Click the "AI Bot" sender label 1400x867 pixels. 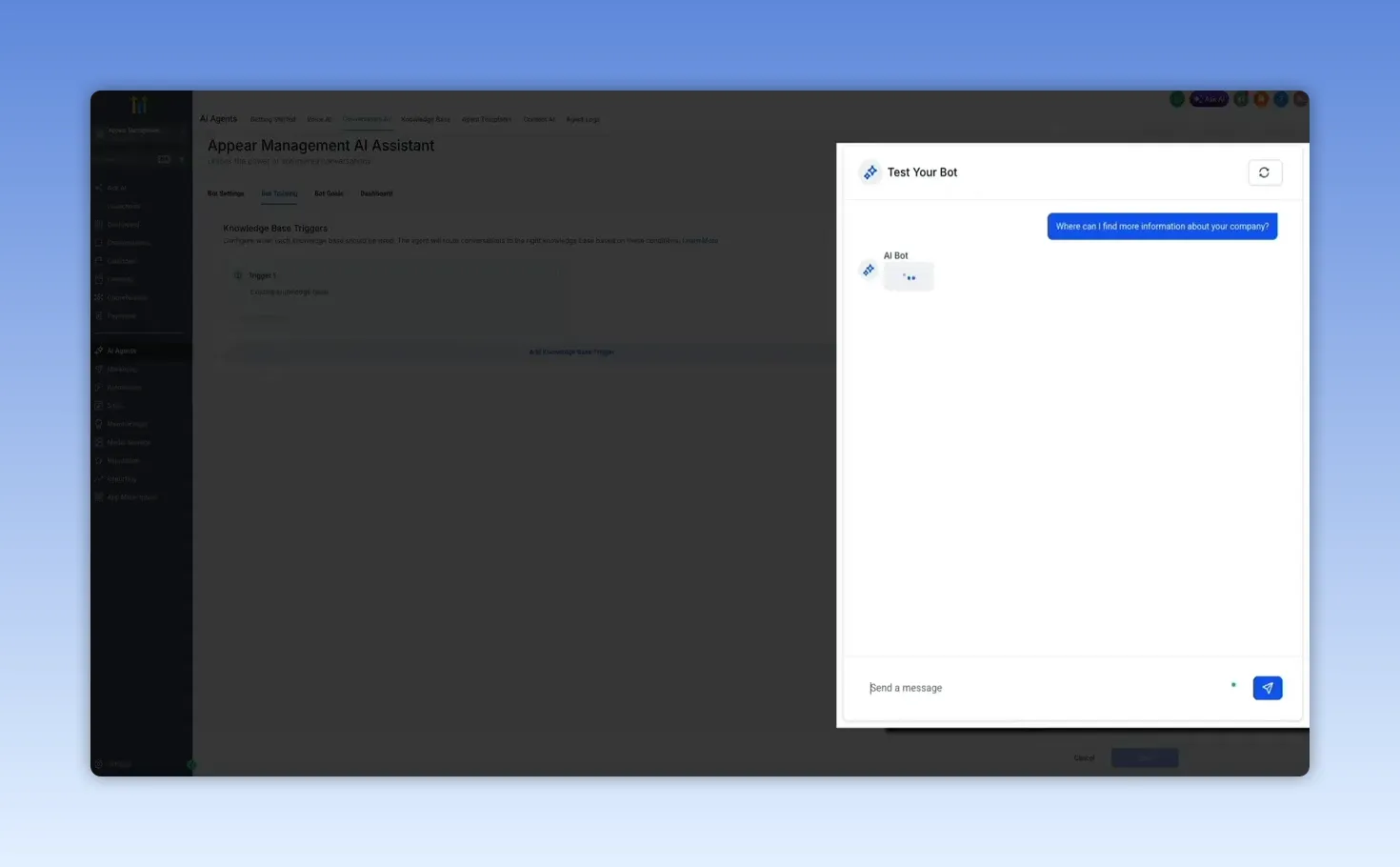click(x=895, y=255)
